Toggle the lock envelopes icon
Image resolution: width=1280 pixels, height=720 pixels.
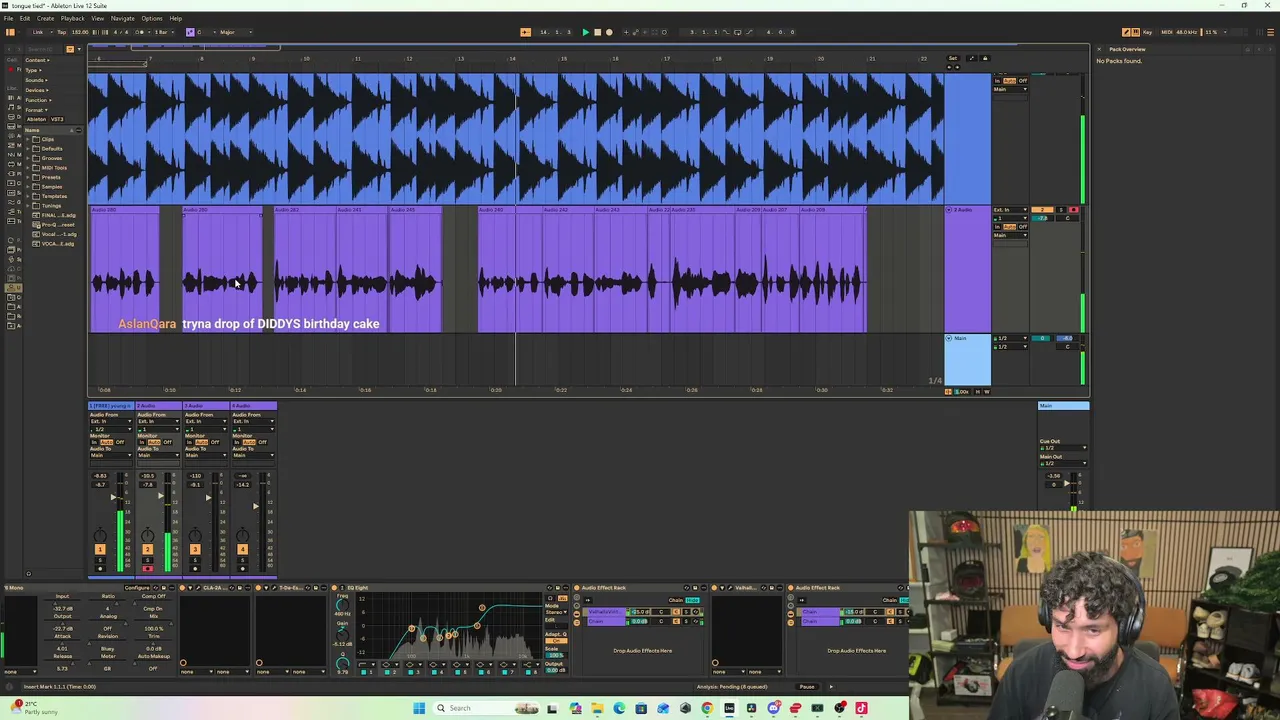click(x=984, y=58)
